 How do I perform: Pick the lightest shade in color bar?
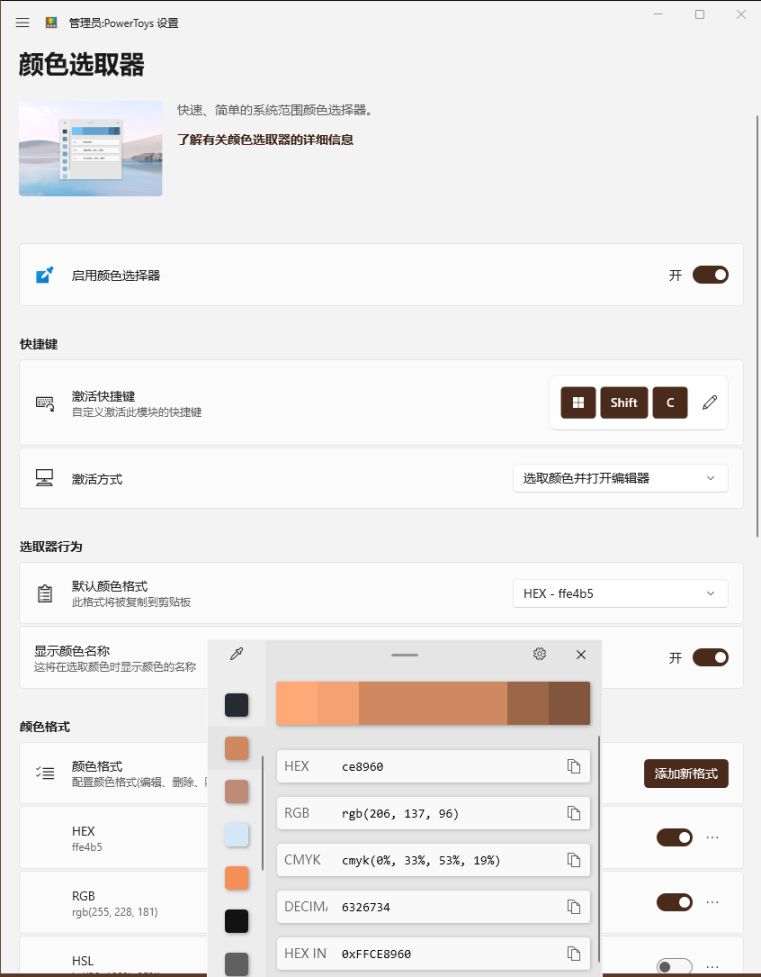click(297, 703)
